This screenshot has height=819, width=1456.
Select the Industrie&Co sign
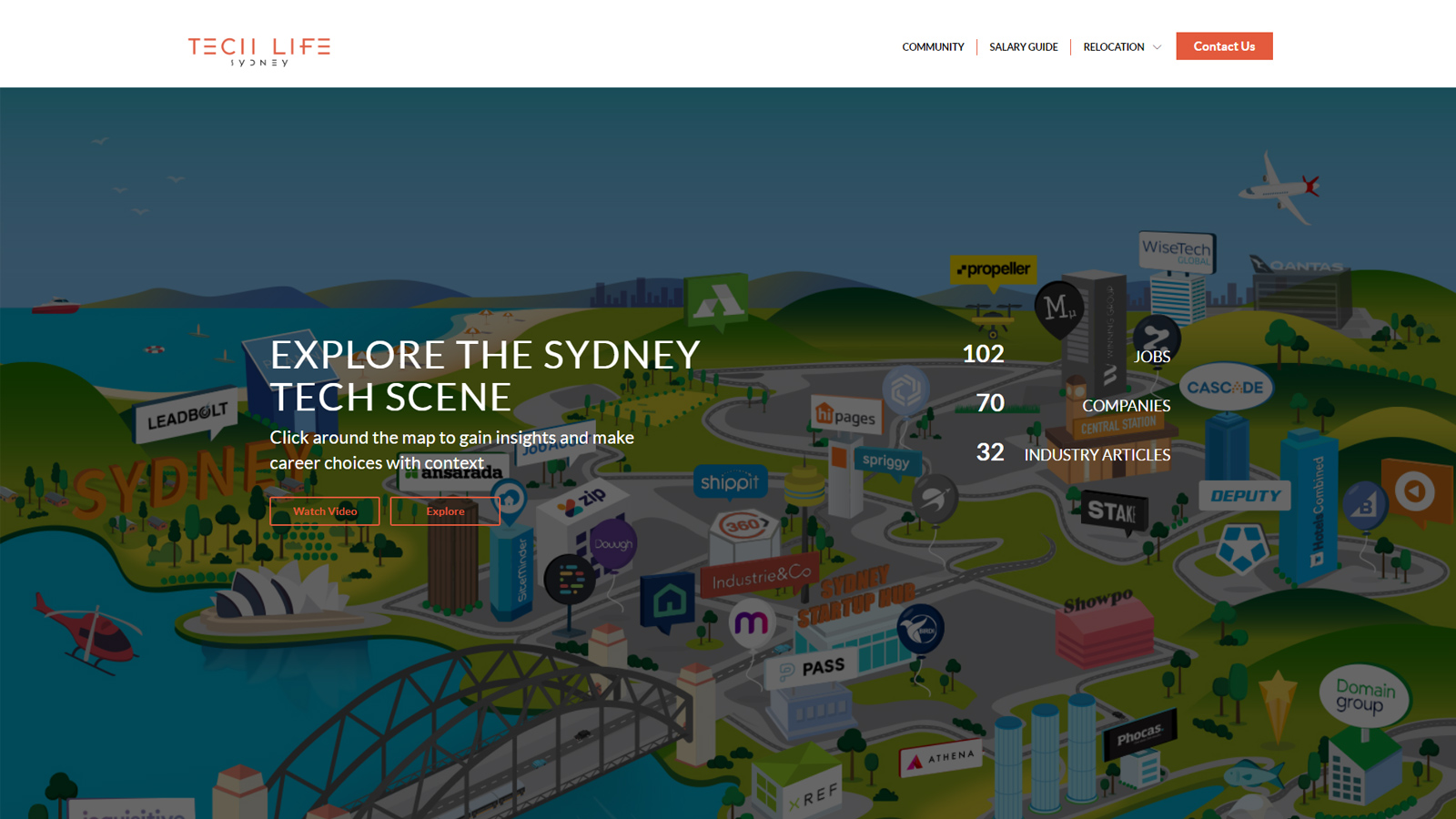coord(759,576)
